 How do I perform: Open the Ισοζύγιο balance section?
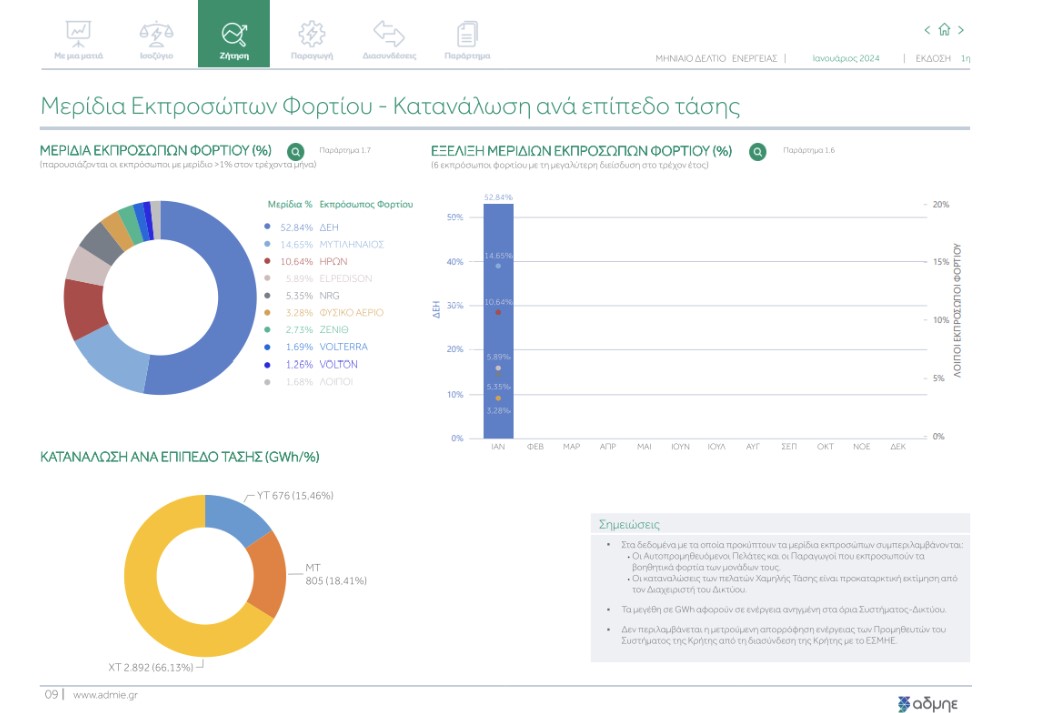pyautogui.click(x=156, y=39)
